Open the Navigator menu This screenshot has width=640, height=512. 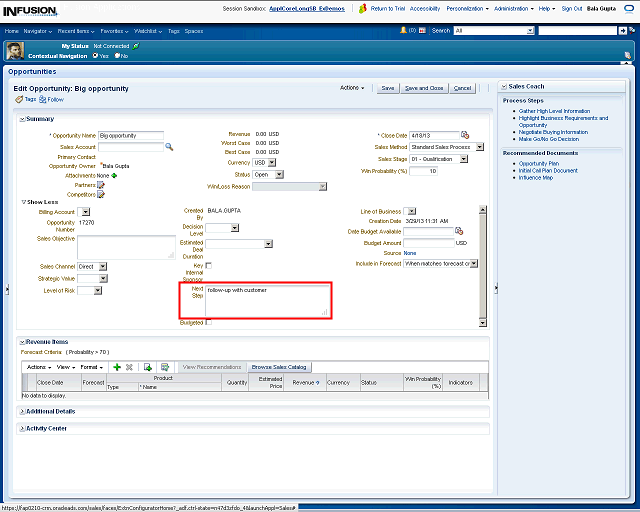pyautogui.click(x=39, y=30)
